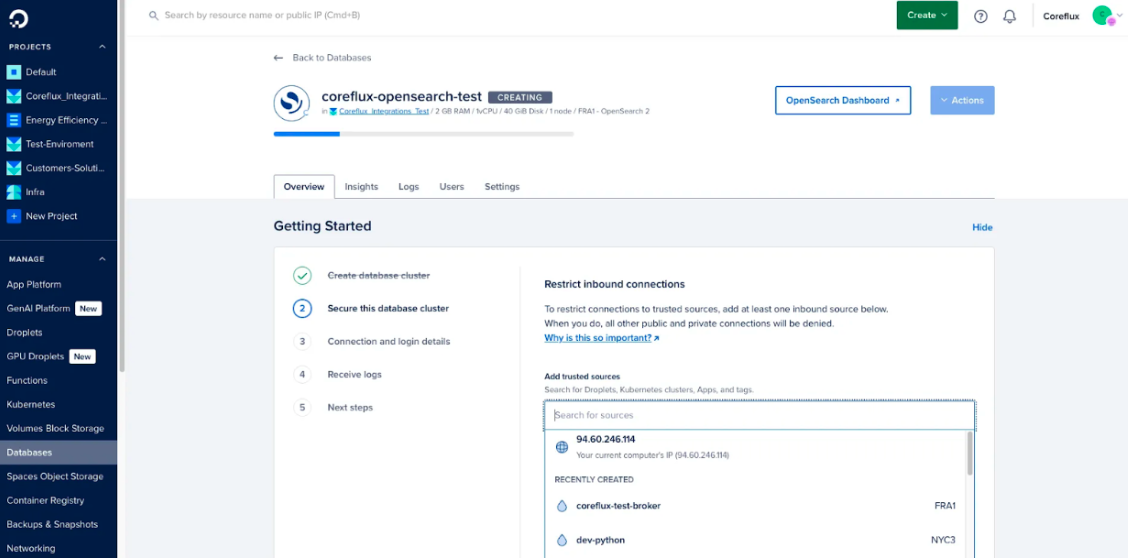
Task: Open the notifications bell
Action: point(1009,16)
